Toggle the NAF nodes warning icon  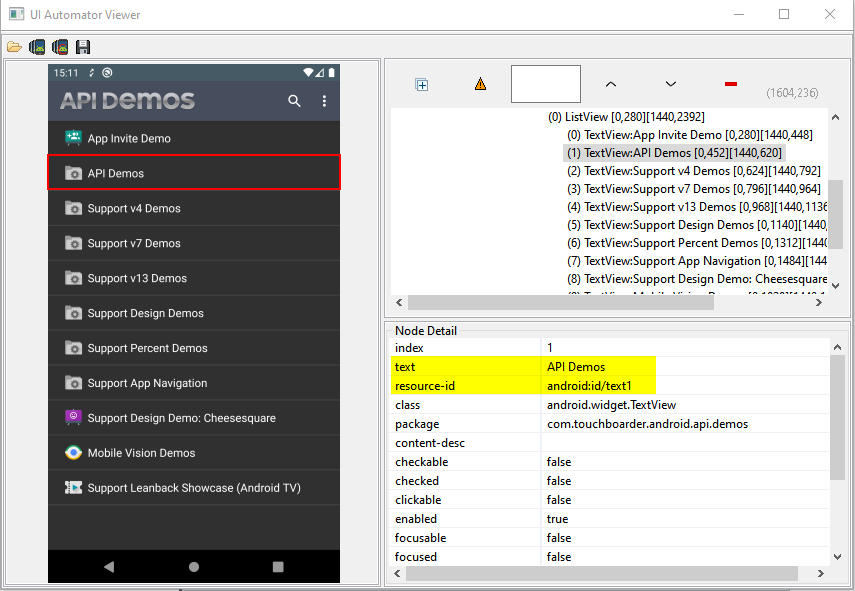480,85
